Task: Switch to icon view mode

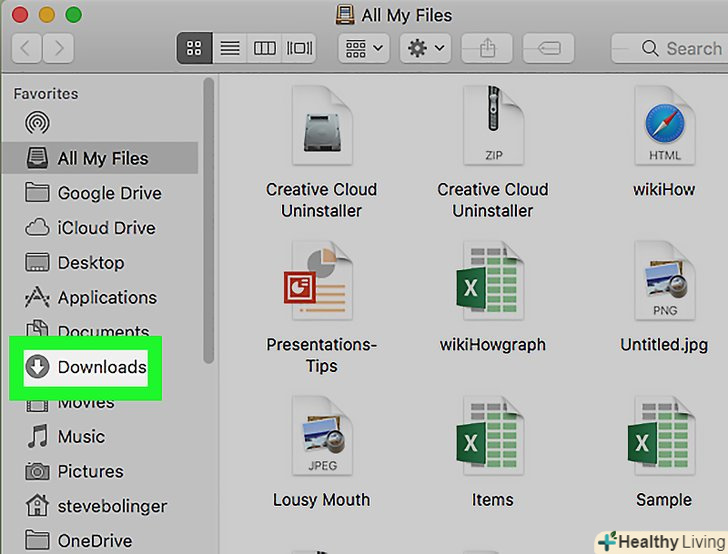Action: click(x=194, y=48)
